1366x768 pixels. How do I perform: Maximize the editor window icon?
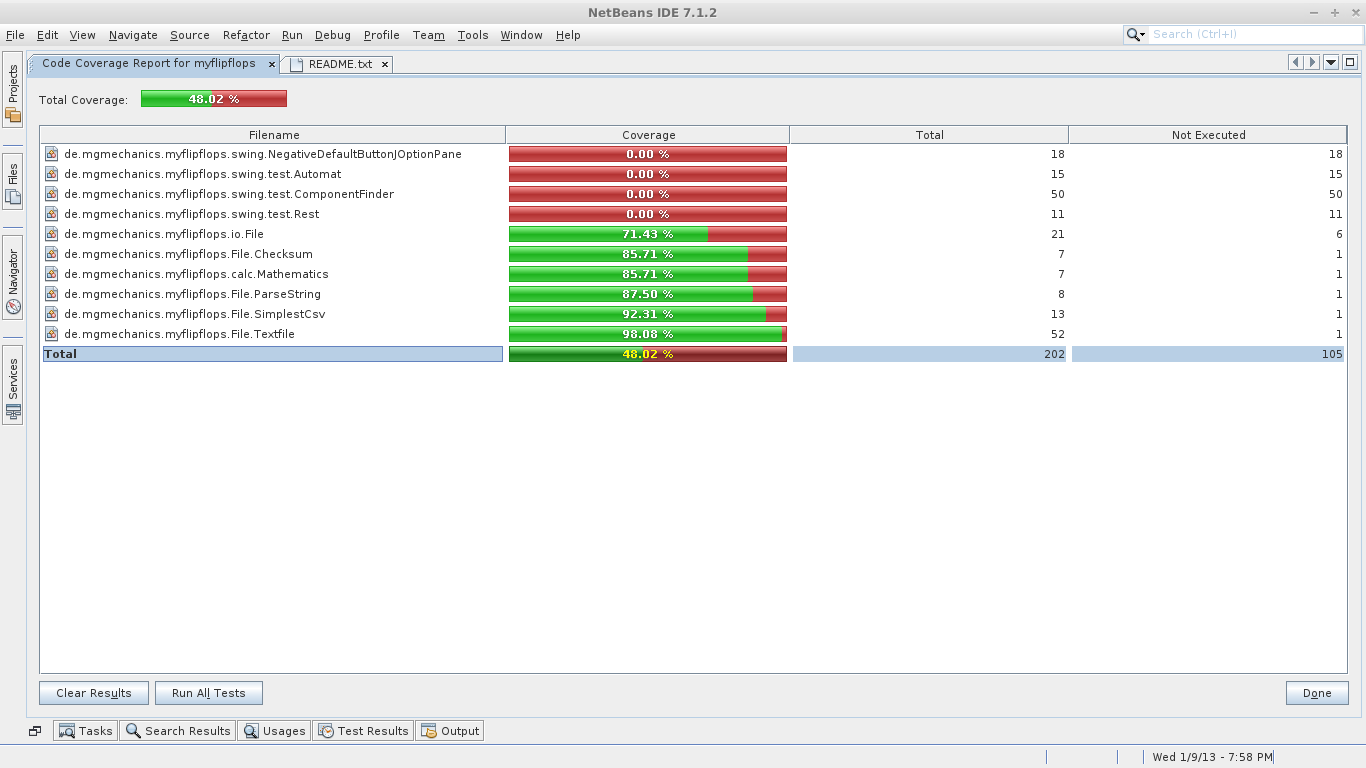1350,62
